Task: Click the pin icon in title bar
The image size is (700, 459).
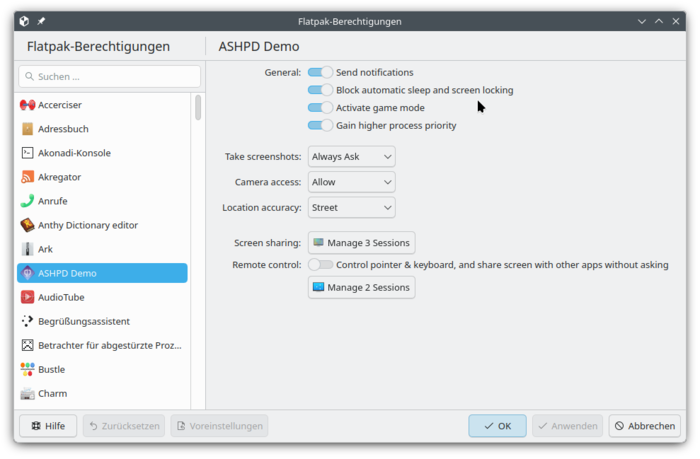Action: pyautogui.click(x=41, y=21)
